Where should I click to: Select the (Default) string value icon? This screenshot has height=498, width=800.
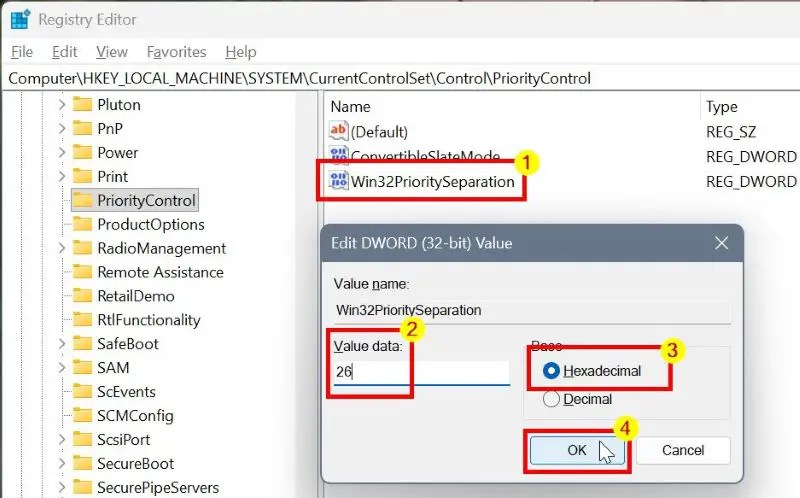coord(338,131)
